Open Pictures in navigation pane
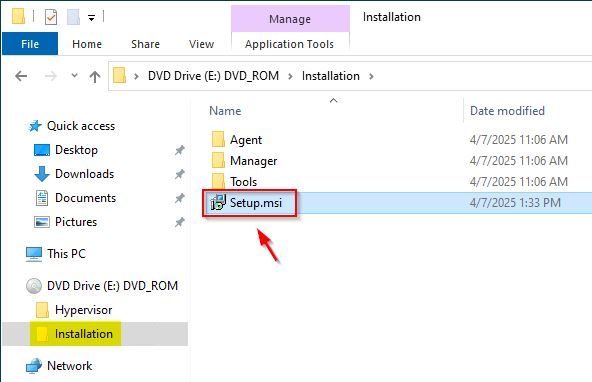This screenshot has width=592, height=382. pyautogui.click(x=76, y=222)
